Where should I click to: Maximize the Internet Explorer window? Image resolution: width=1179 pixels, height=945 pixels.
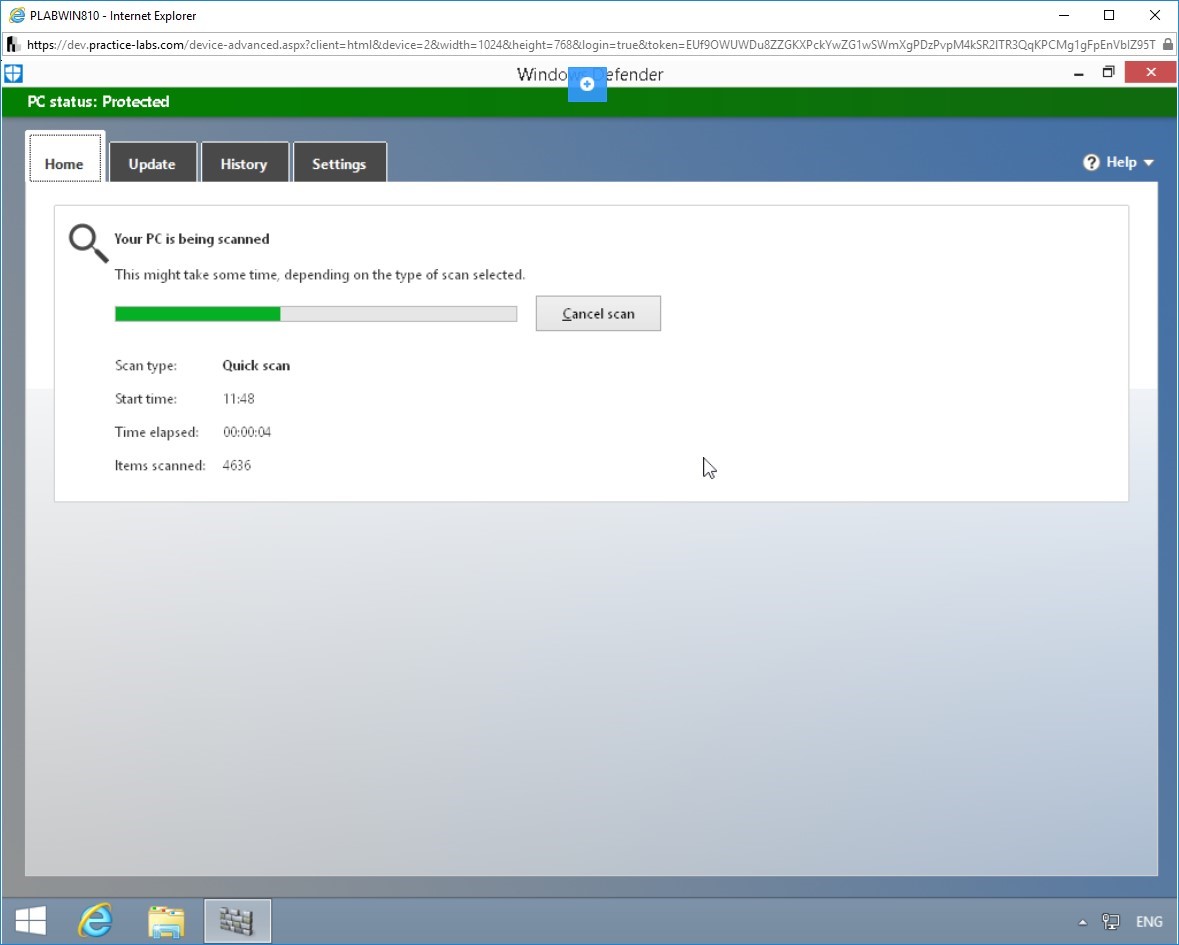click(1109, 15)
